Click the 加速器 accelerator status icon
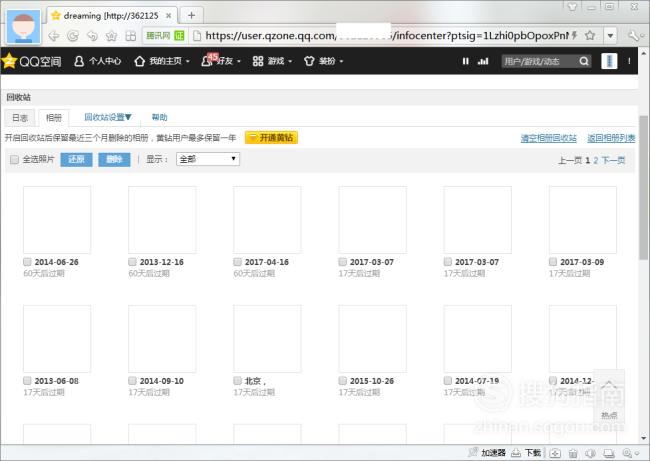This screenshot has height=461, width=650. [487, 453]
